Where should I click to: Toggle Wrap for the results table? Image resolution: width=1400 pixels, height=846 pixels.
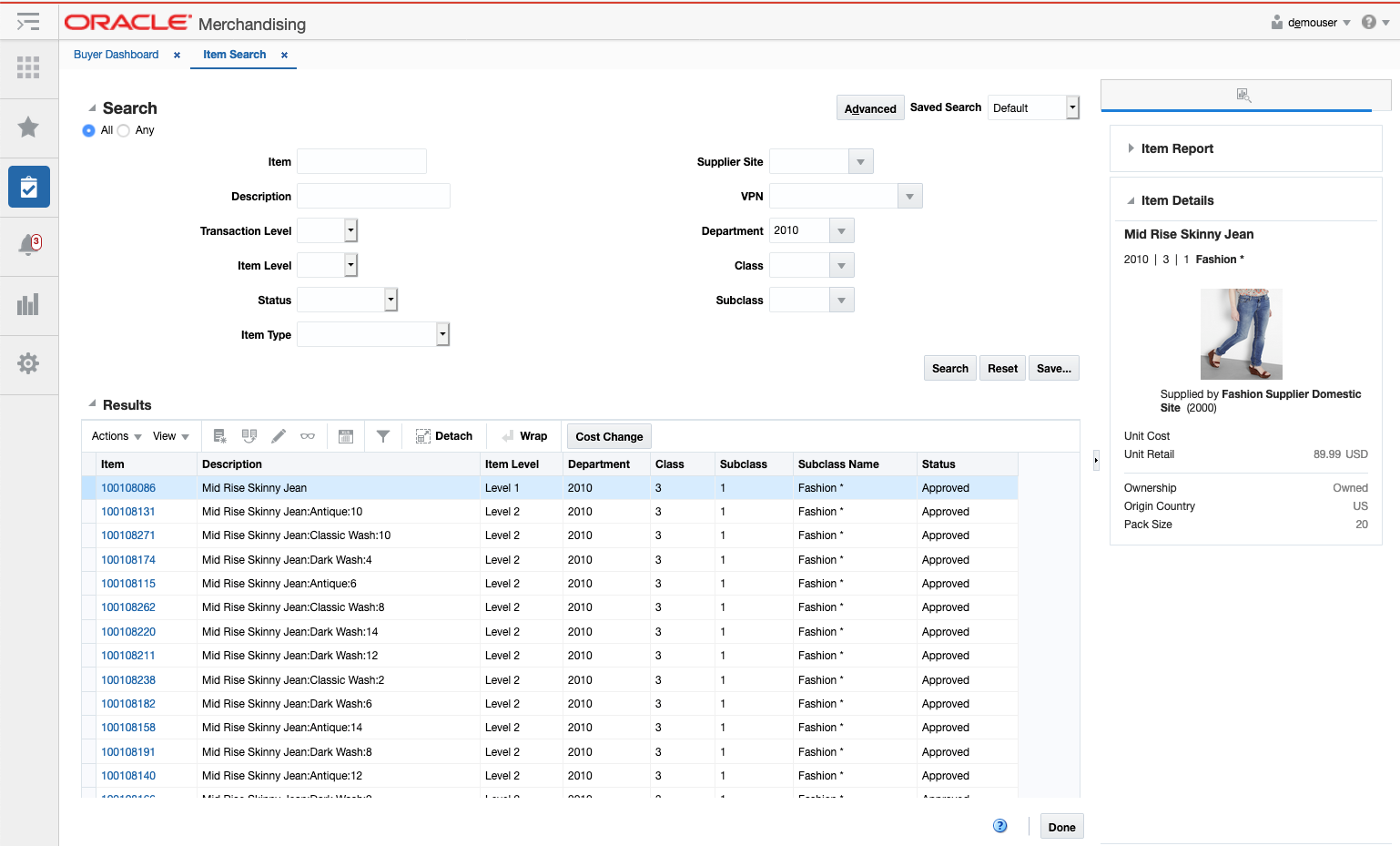click(x=523, y=435)
